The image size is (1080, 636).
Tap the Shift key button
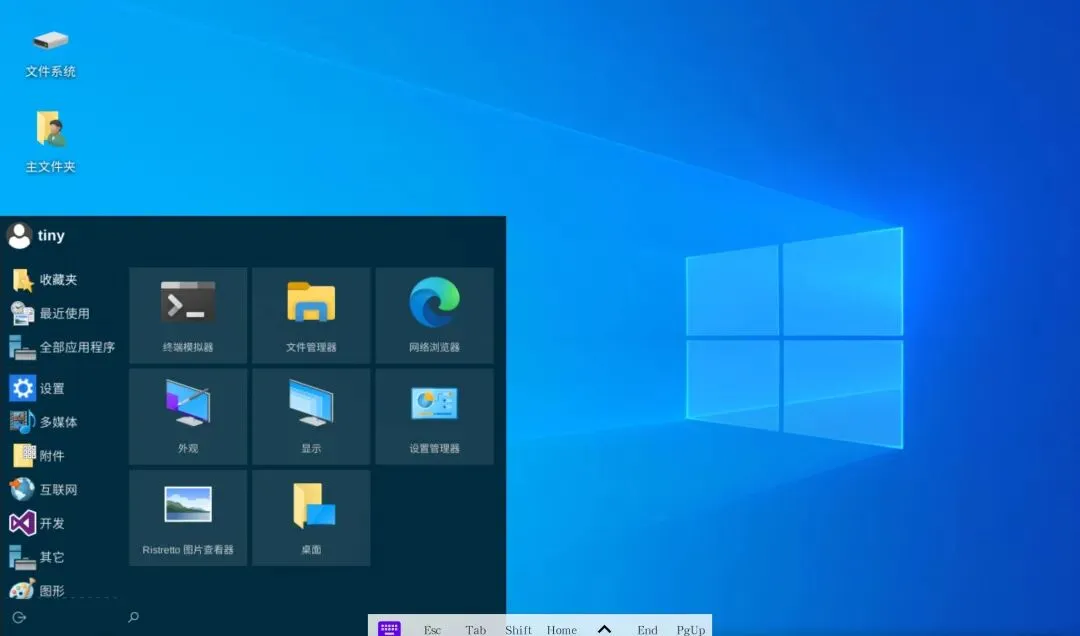518,630
